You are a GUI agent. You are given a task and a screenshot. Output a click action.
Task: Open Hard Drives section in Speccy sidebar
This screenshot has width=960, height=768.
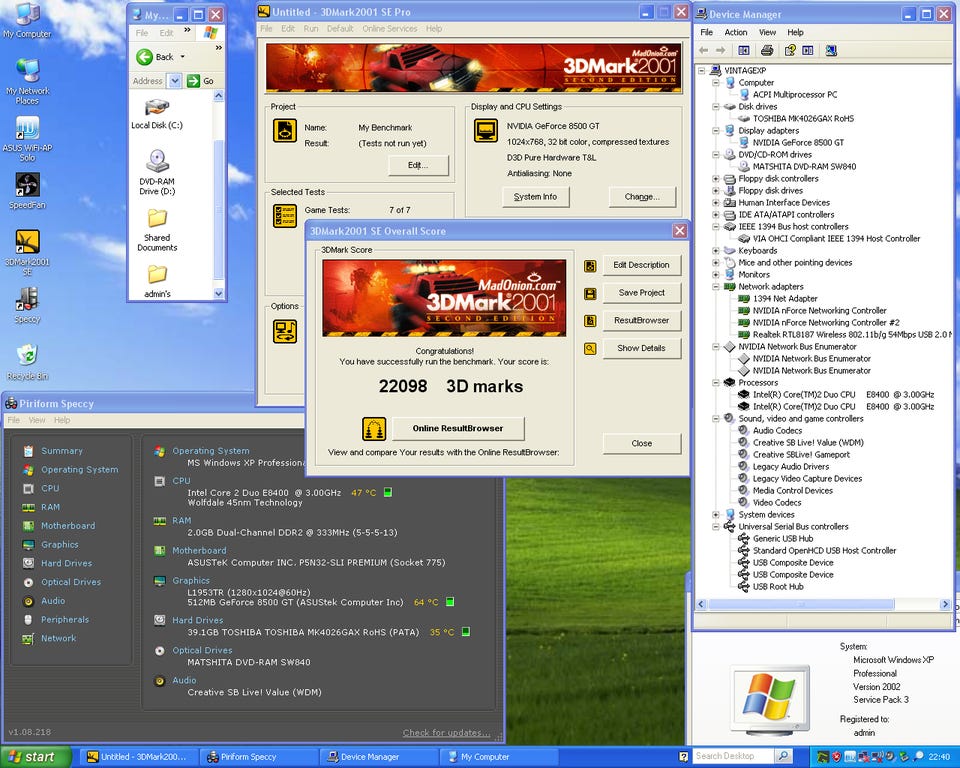[66, 563]
